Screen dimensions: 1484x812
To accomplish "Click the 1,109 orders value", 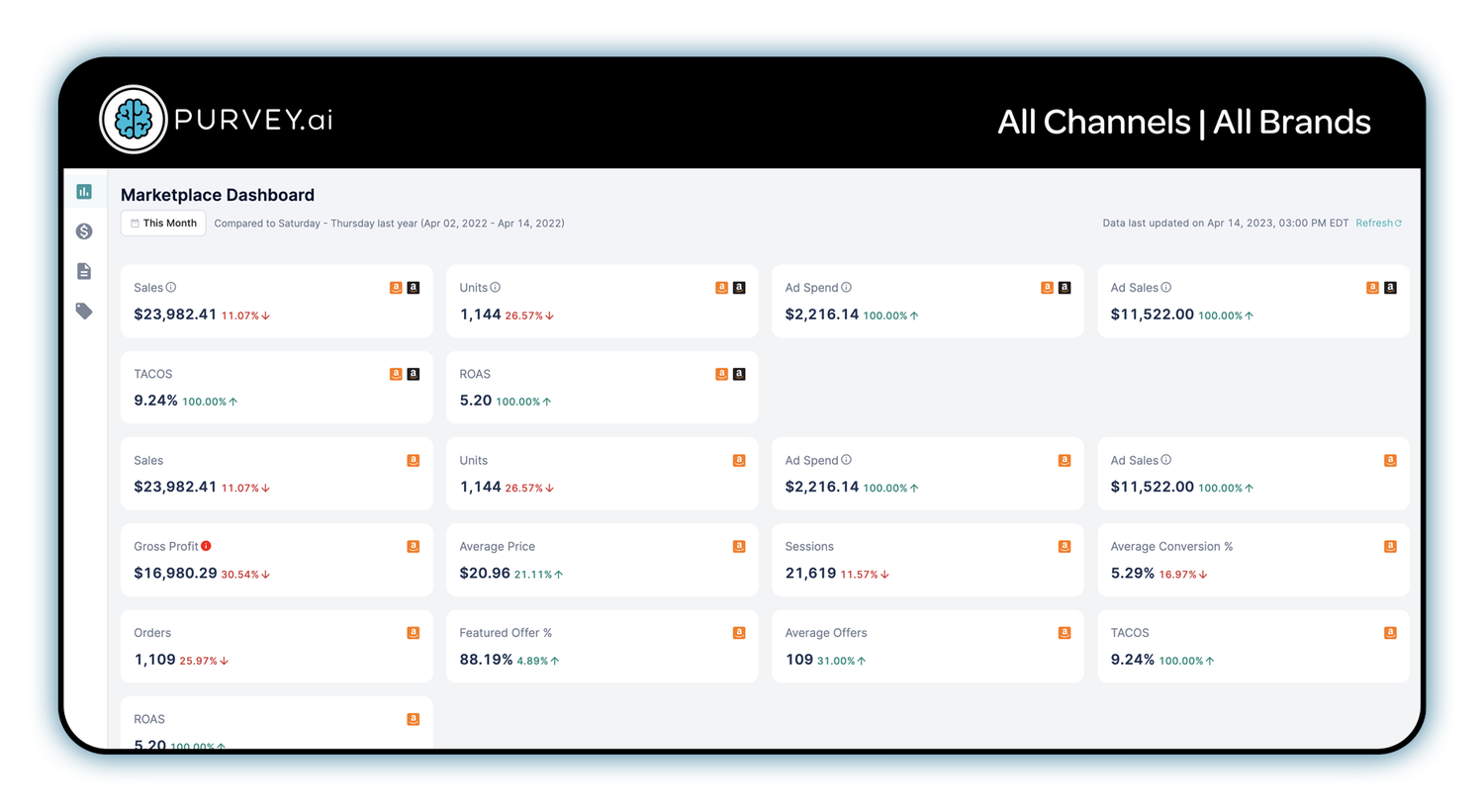I will pos(154,660).
